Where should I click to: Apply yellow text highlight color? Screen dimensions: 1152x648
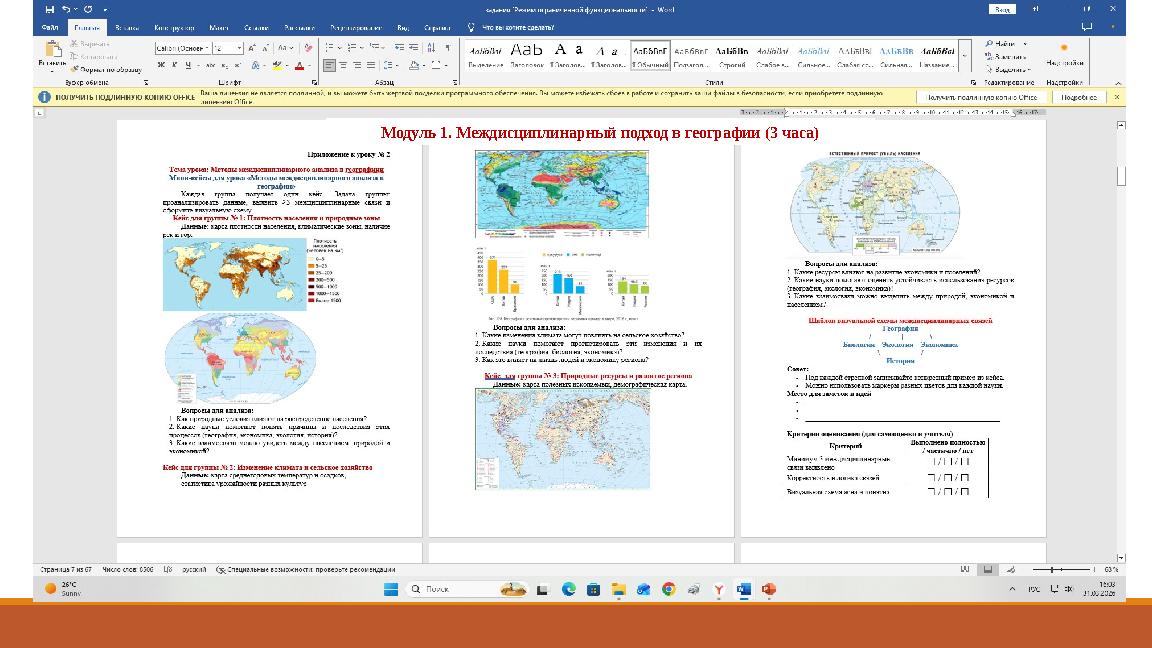(277, 65)
